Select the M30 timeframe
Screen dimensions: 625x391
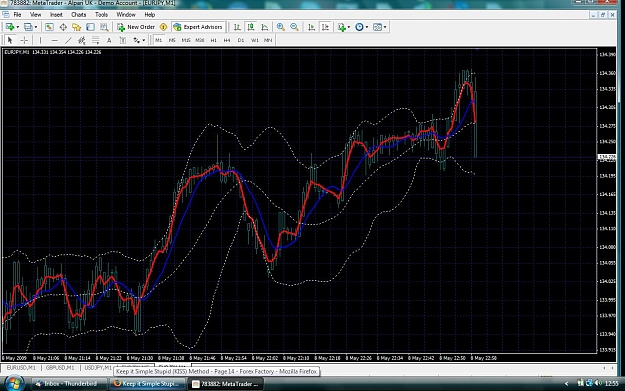[x=200, y=40]
